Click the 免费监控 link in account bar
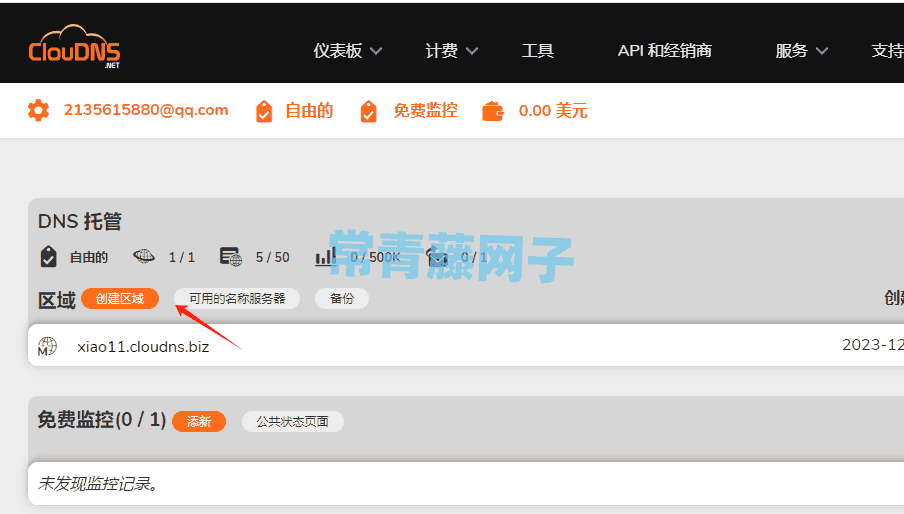 [x=425, y=111]
